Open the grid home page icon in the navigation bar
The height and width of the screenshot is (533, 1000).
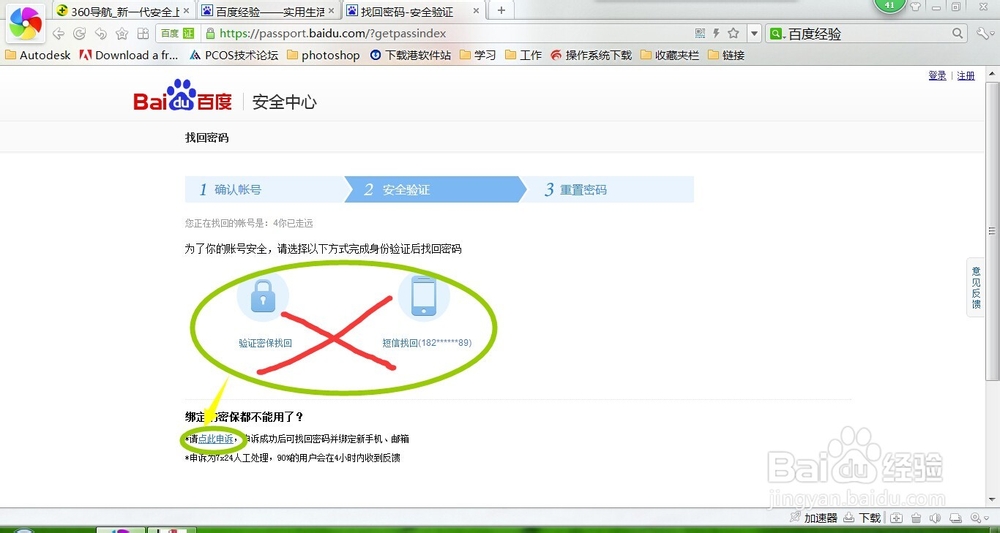click(x=143, y=33)
